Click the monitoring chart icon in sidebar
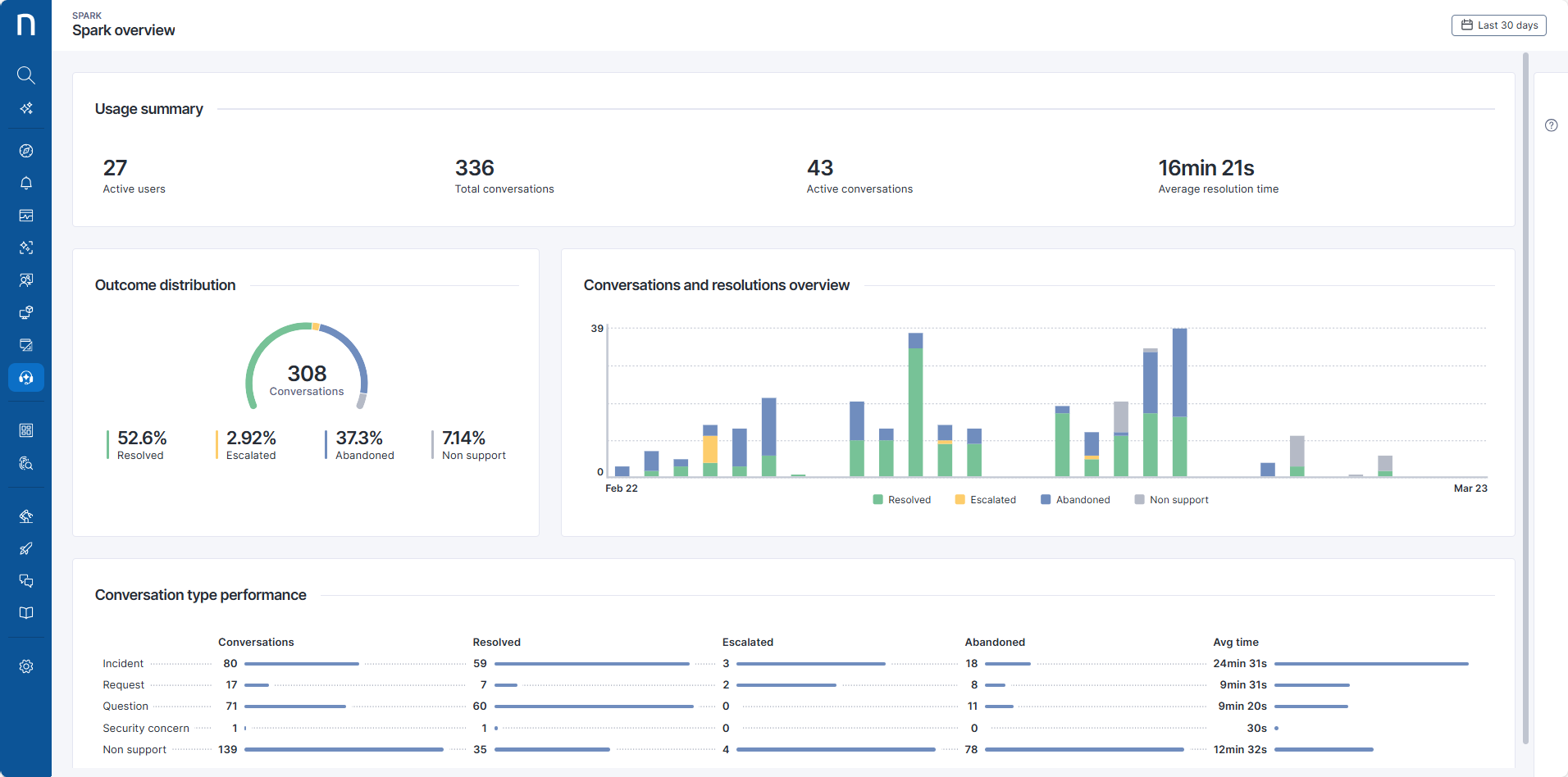The height and width of the screenshot is (777, 1568). click(x=26, y=216)
